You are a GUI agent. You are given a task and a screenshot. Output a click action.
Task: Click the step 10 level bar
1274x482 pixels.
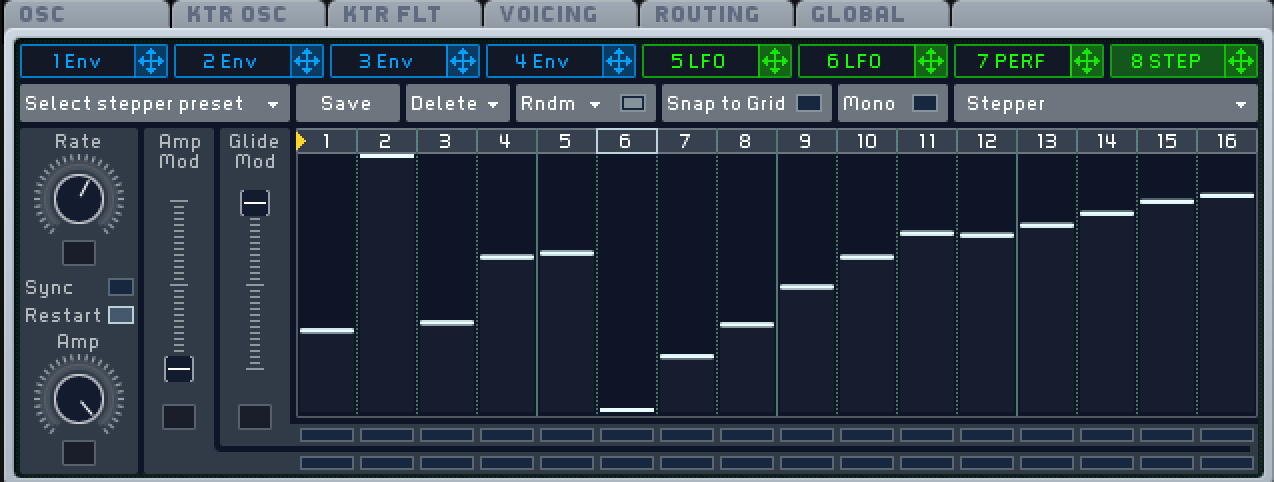tap(867, 257)
